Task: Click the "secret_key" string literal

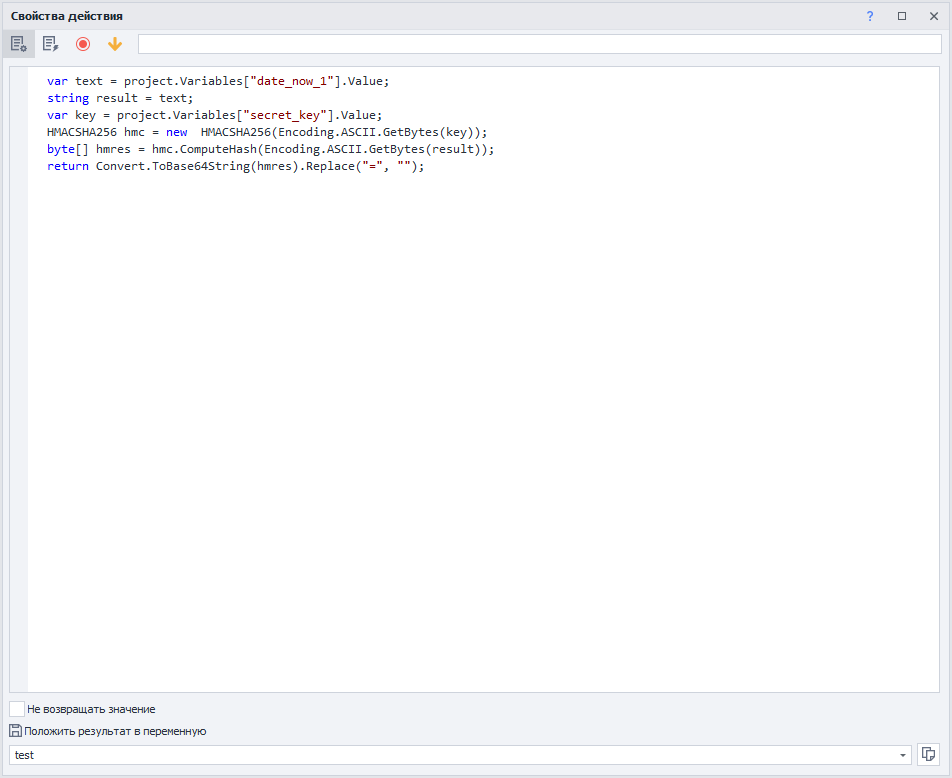Action: click(285, 115)
